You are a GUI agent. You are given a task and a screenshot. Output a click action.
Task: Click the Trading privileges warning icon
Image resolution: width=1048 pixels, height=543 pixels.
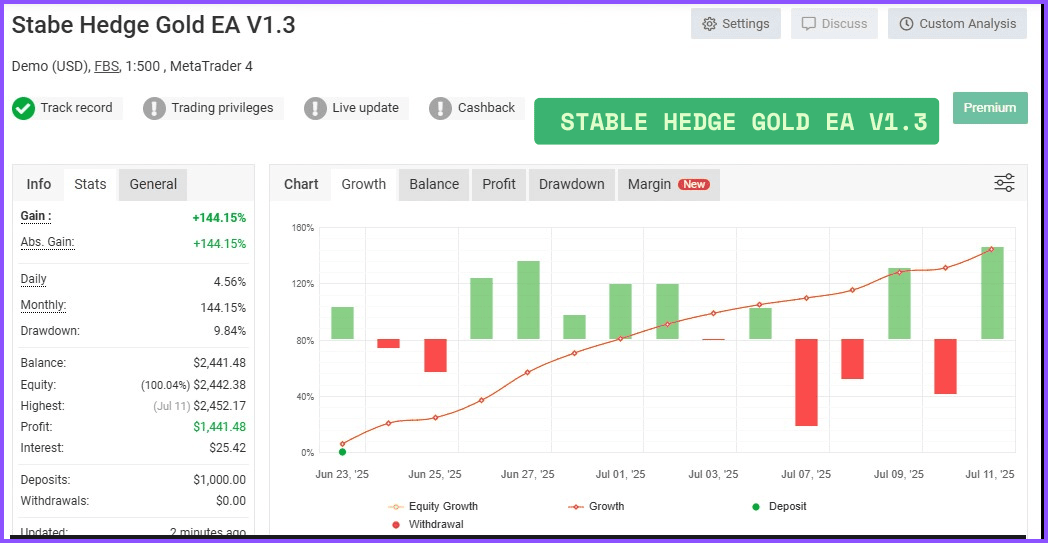pyautogui.click(x=154, y=108)
